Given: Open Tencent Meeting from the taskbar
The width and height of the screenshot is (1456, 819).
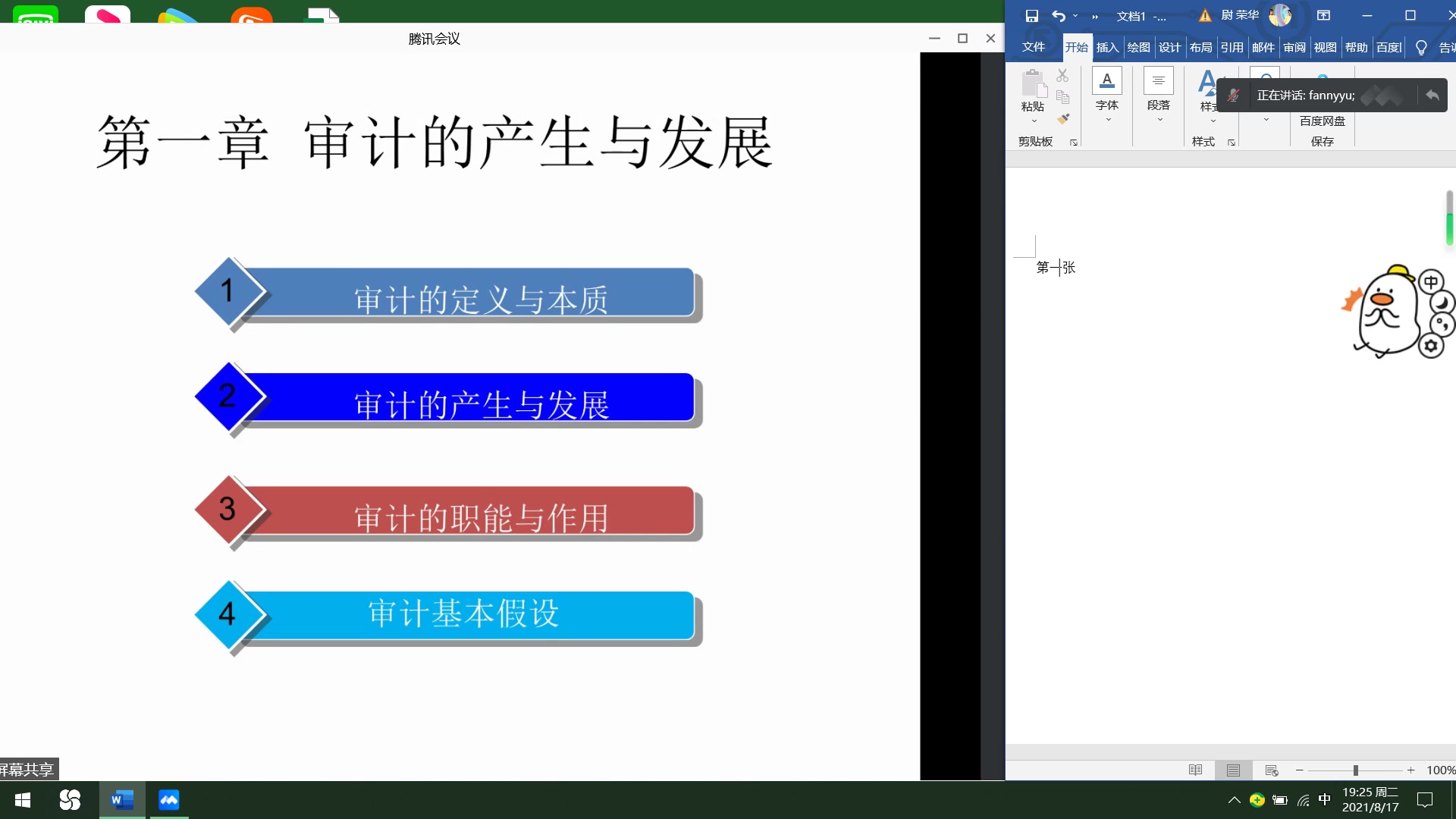Looking at the screenshot, I should (168, 800).
